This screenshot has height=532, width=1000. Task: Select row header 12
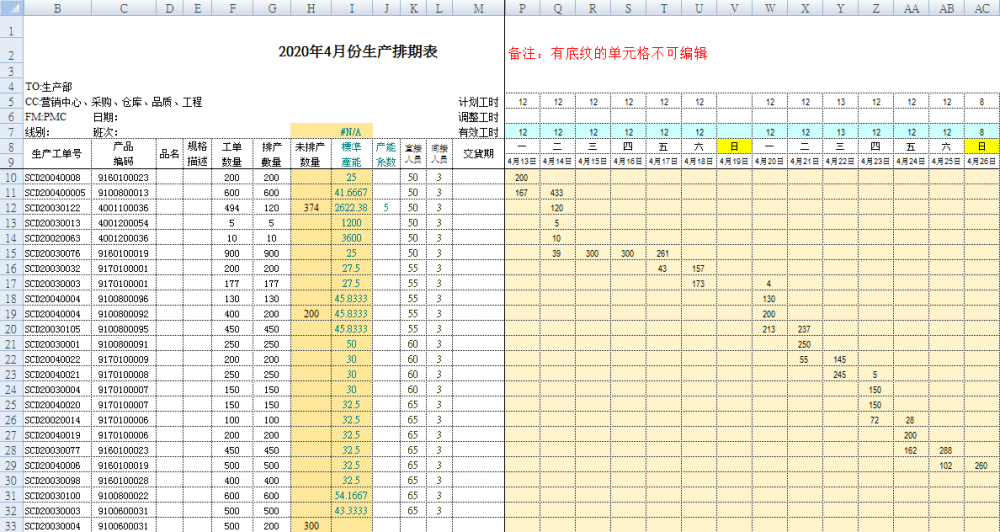tap(11, 208)
